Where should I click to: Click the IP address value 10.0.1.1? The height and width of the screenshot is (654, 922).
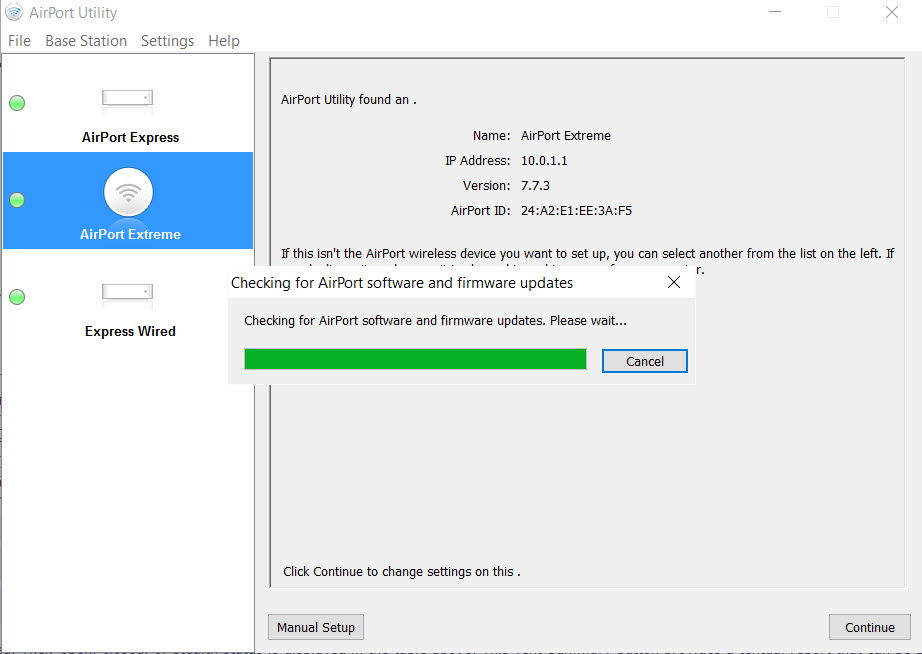(544, 160)
